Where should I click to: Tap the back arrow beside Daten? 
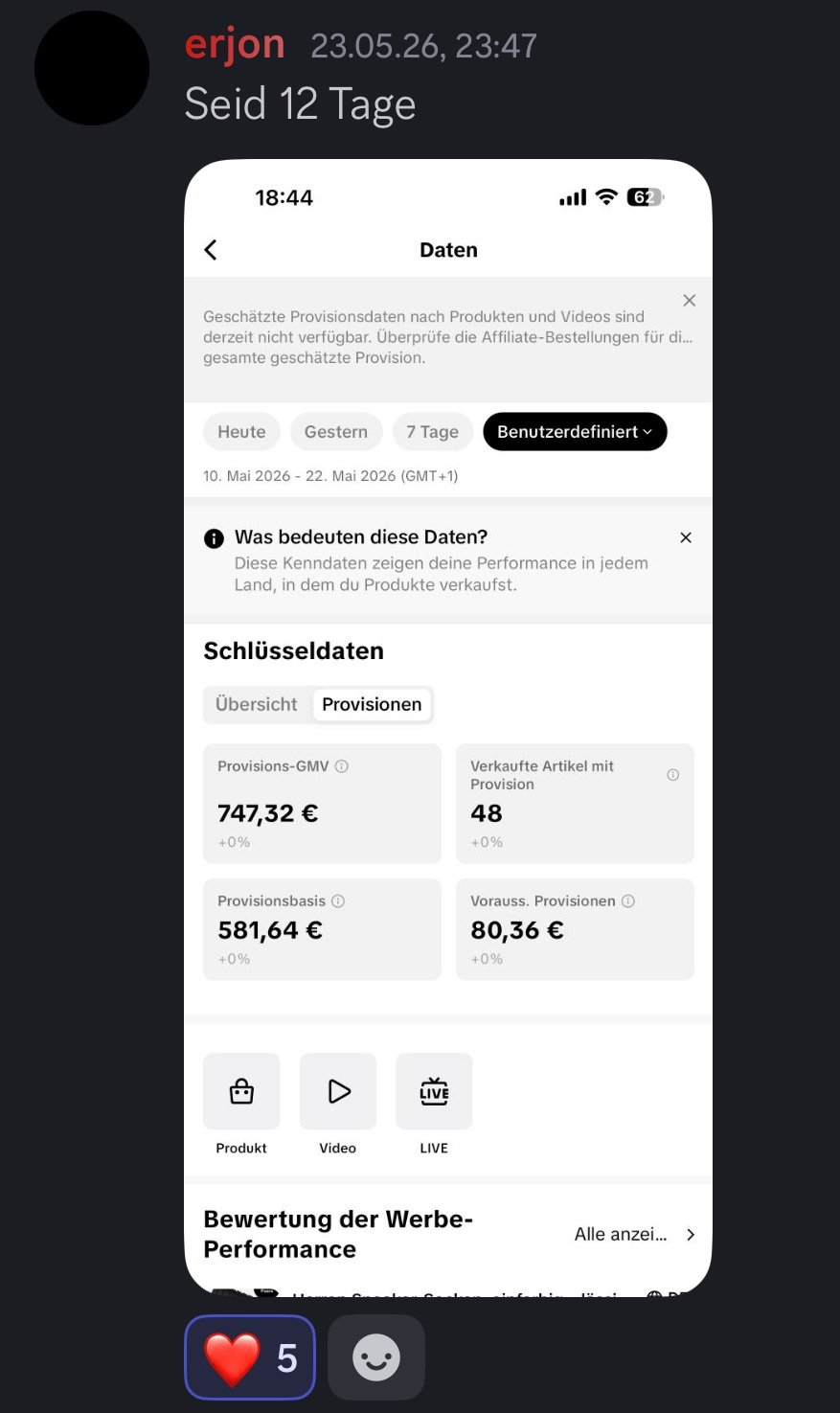pos(211,250)
